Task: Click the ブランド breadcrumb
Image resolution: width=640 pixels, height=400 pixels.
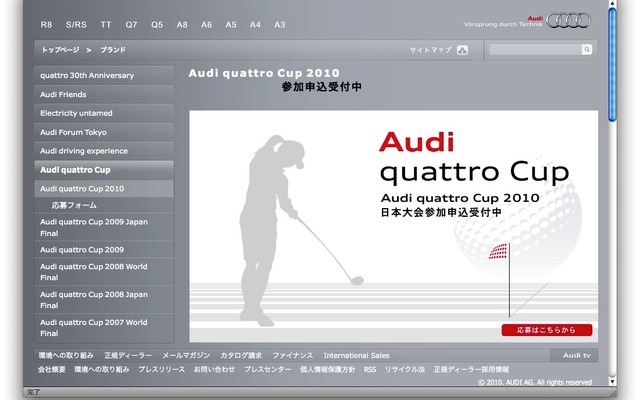Action: click(113, 50)
